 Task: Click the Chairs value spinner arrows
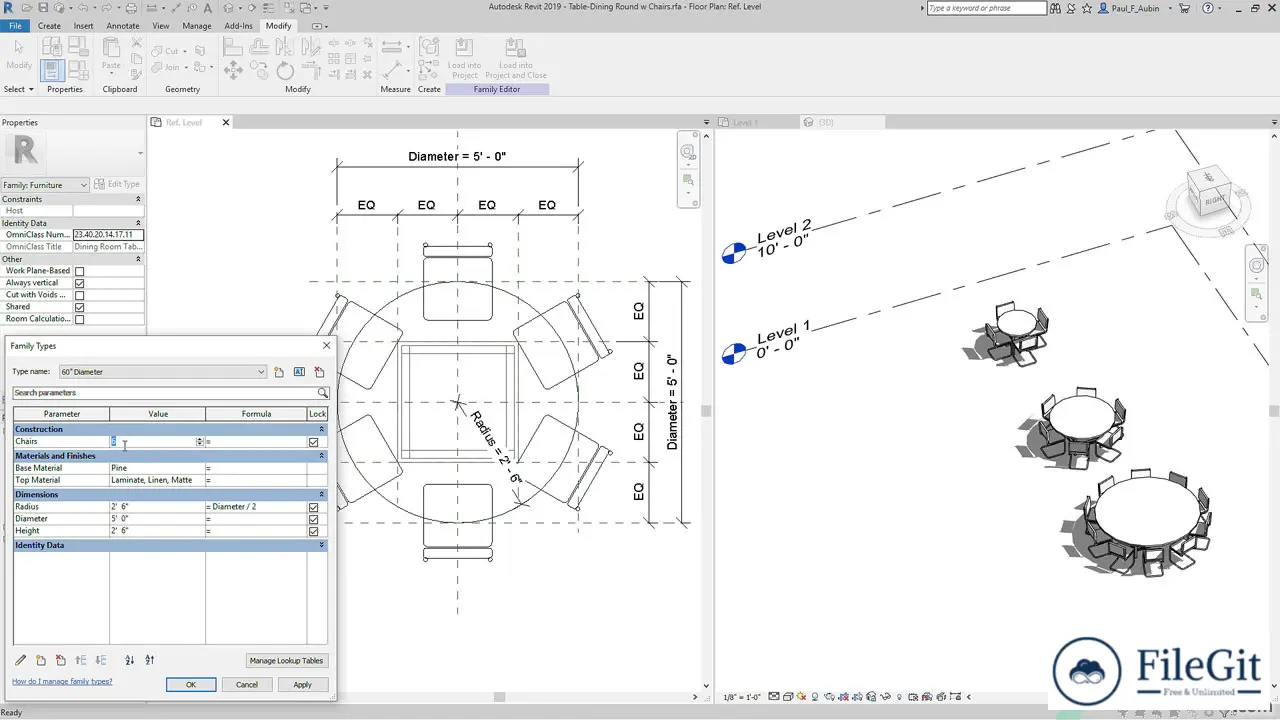click(x=200, y=442)
